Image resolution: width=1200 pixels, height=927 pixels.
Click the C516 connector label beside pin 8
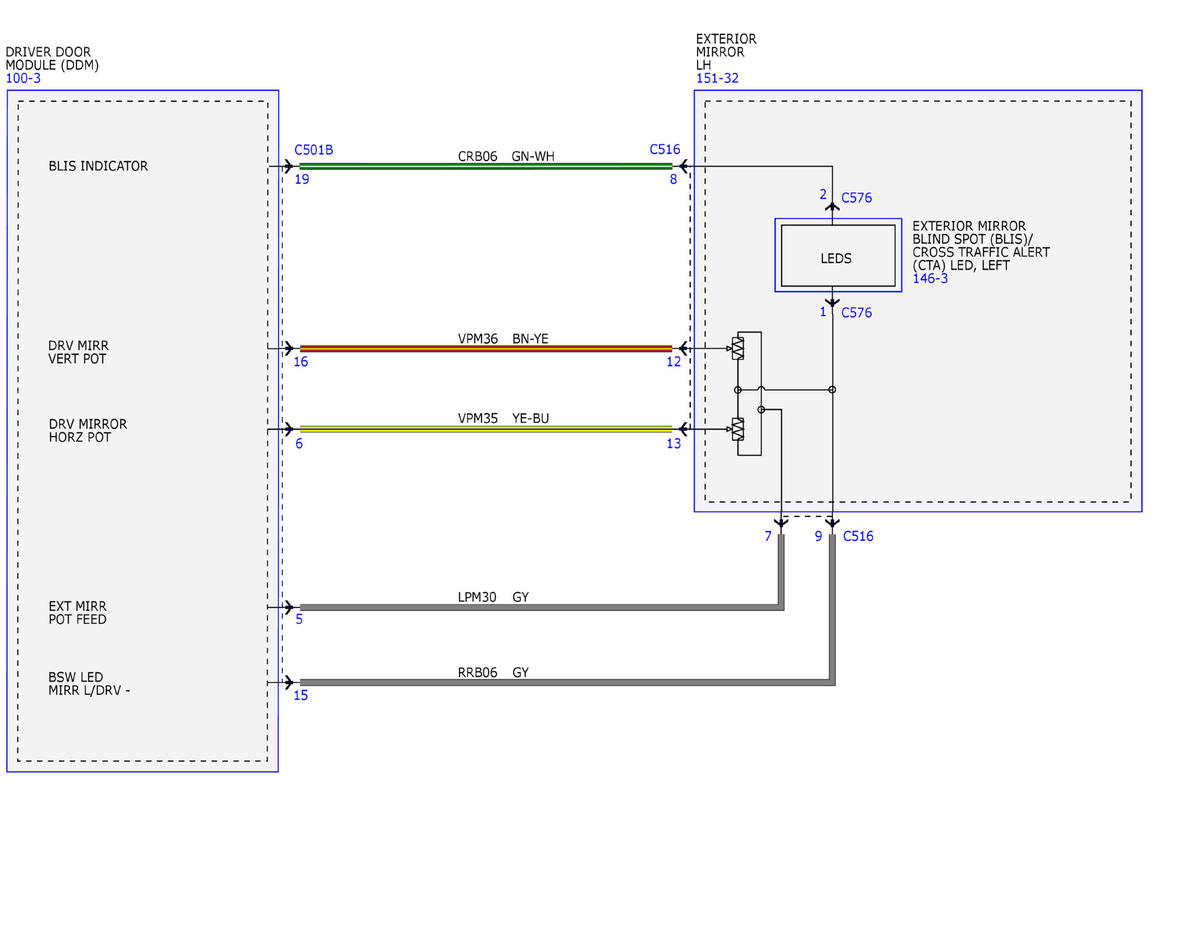click(665, 150)
